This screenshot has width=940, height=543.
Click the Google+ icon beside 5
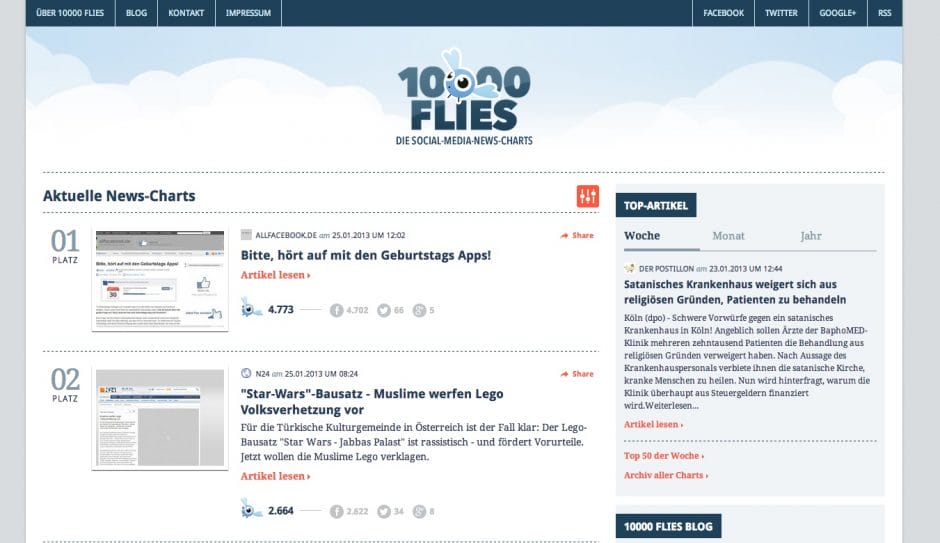click(x=419, y=310)
